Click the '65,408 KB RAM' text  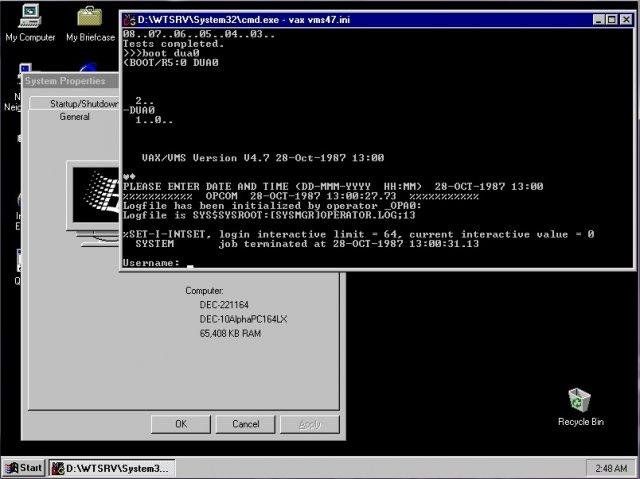[230, 333]
